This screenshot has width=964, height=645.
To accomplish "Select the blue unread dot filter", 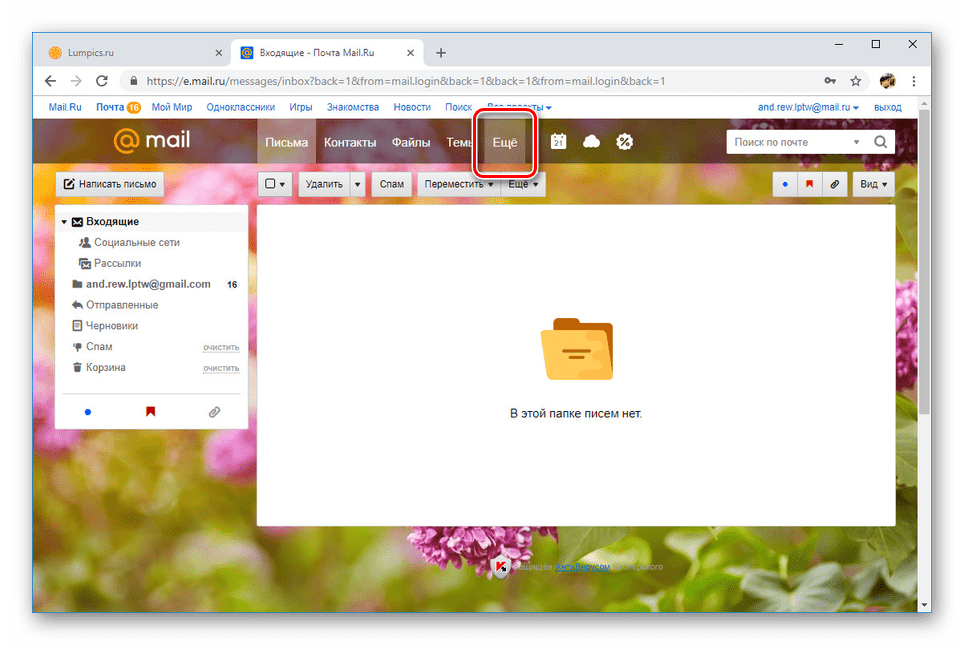I will tap(784, 184).
